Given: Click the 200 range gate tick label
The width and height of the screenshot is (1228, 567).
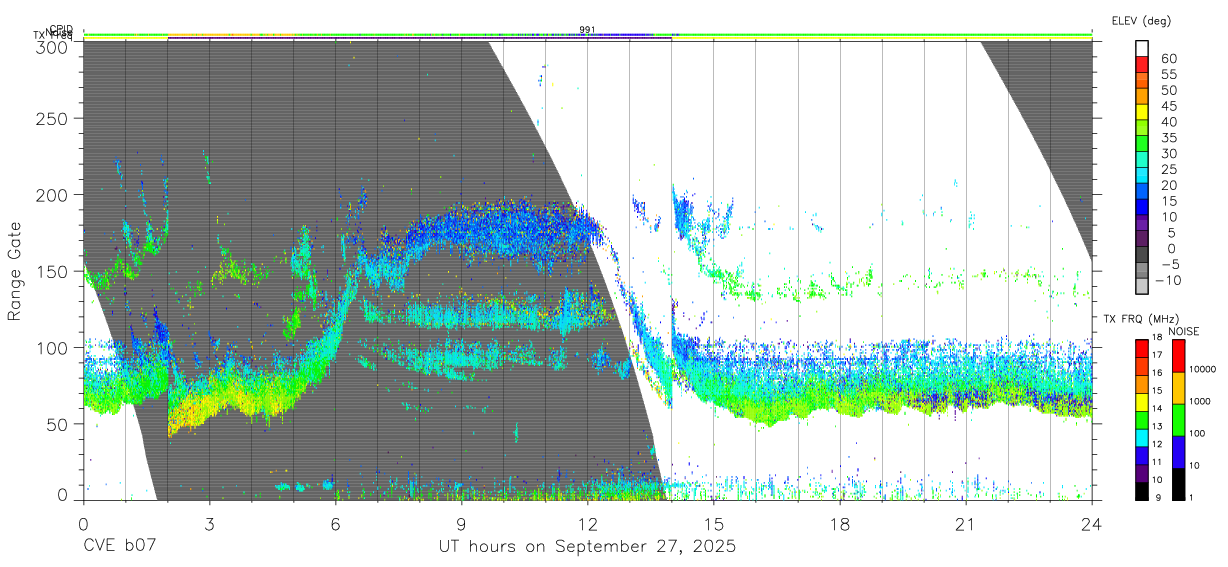Looking at the screenshot, I should [x=53, y=194].
